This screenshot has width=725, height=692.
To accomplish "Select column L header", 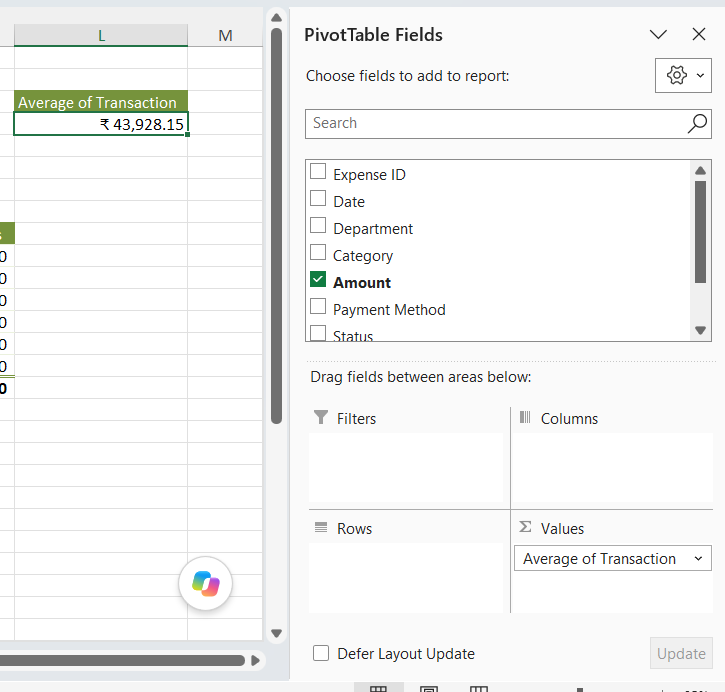I will 101,35.
